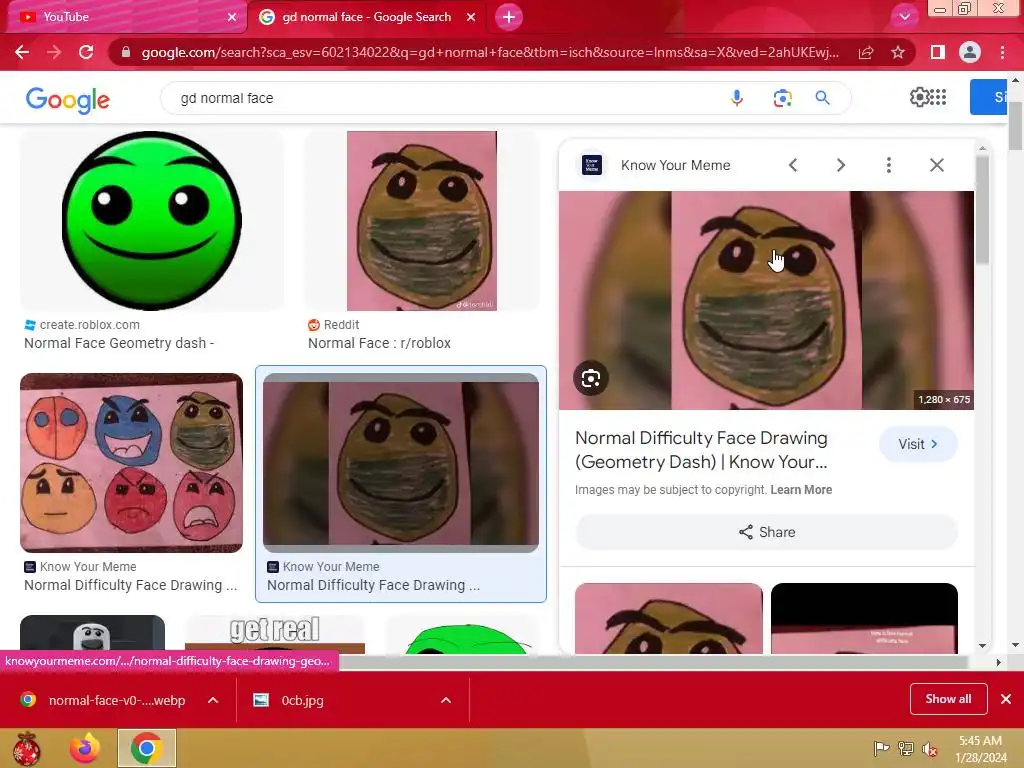
Task: Click the browser forward arrow
Action: 54,52
